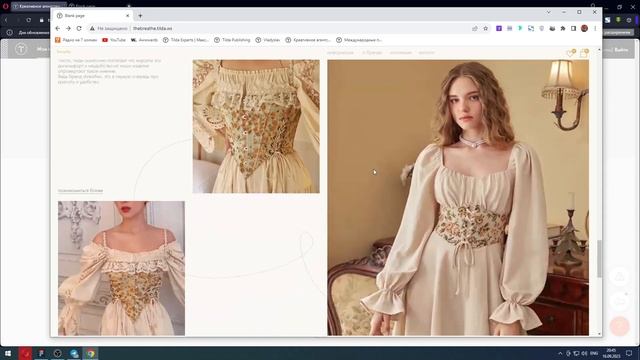Open the Tilda Experts bookmark
The width and height of the screenshot is (640, 360).
click(x=186, y=40)
